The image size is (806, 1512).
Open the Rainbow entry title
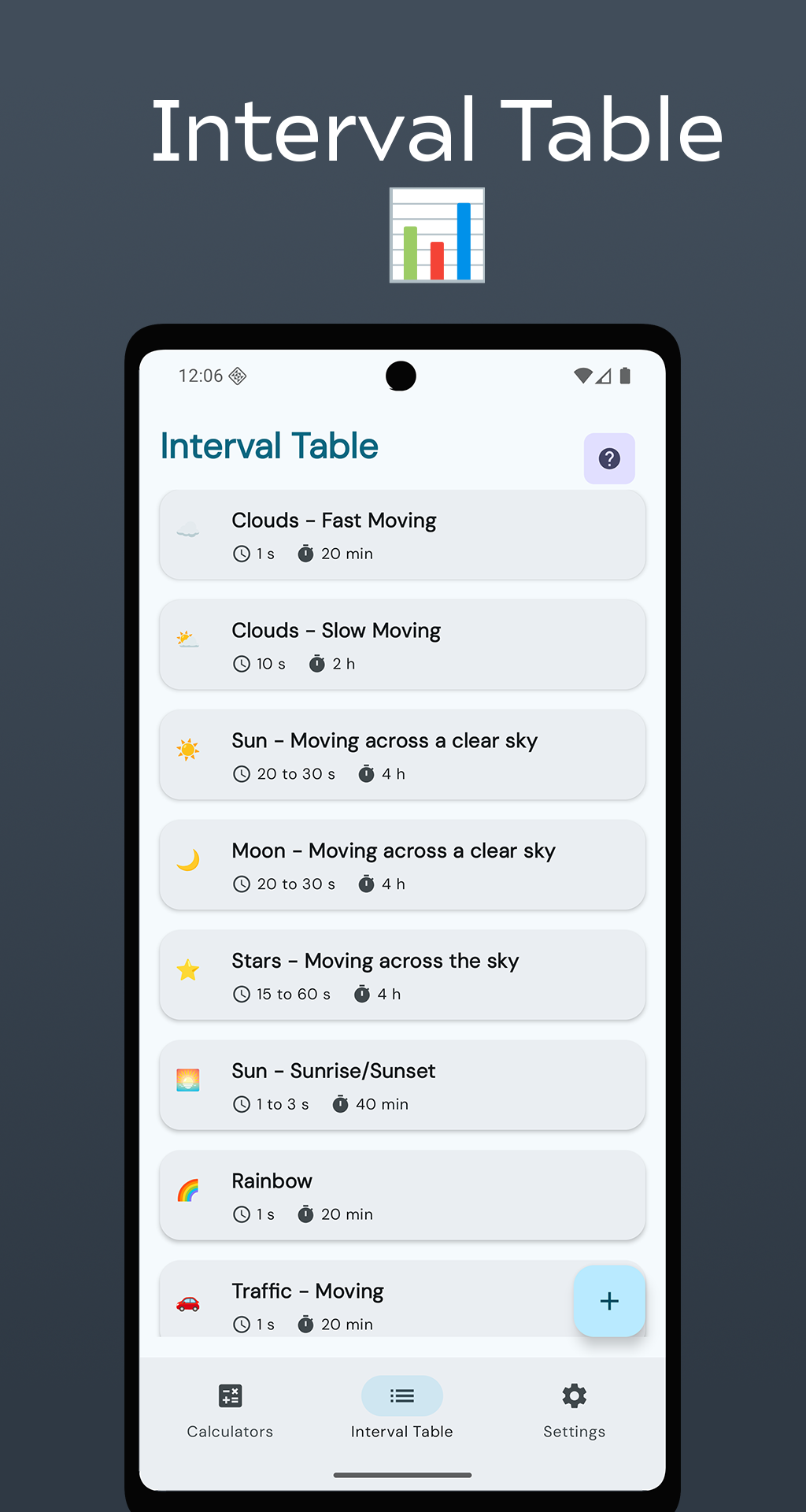point(272,1181)
